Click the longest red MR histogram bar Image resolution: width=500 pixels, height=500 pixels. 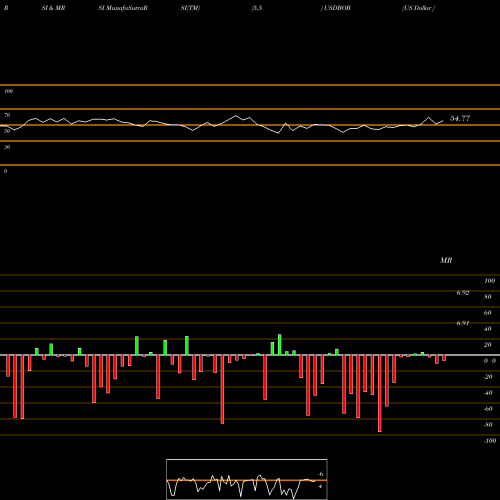380,393
